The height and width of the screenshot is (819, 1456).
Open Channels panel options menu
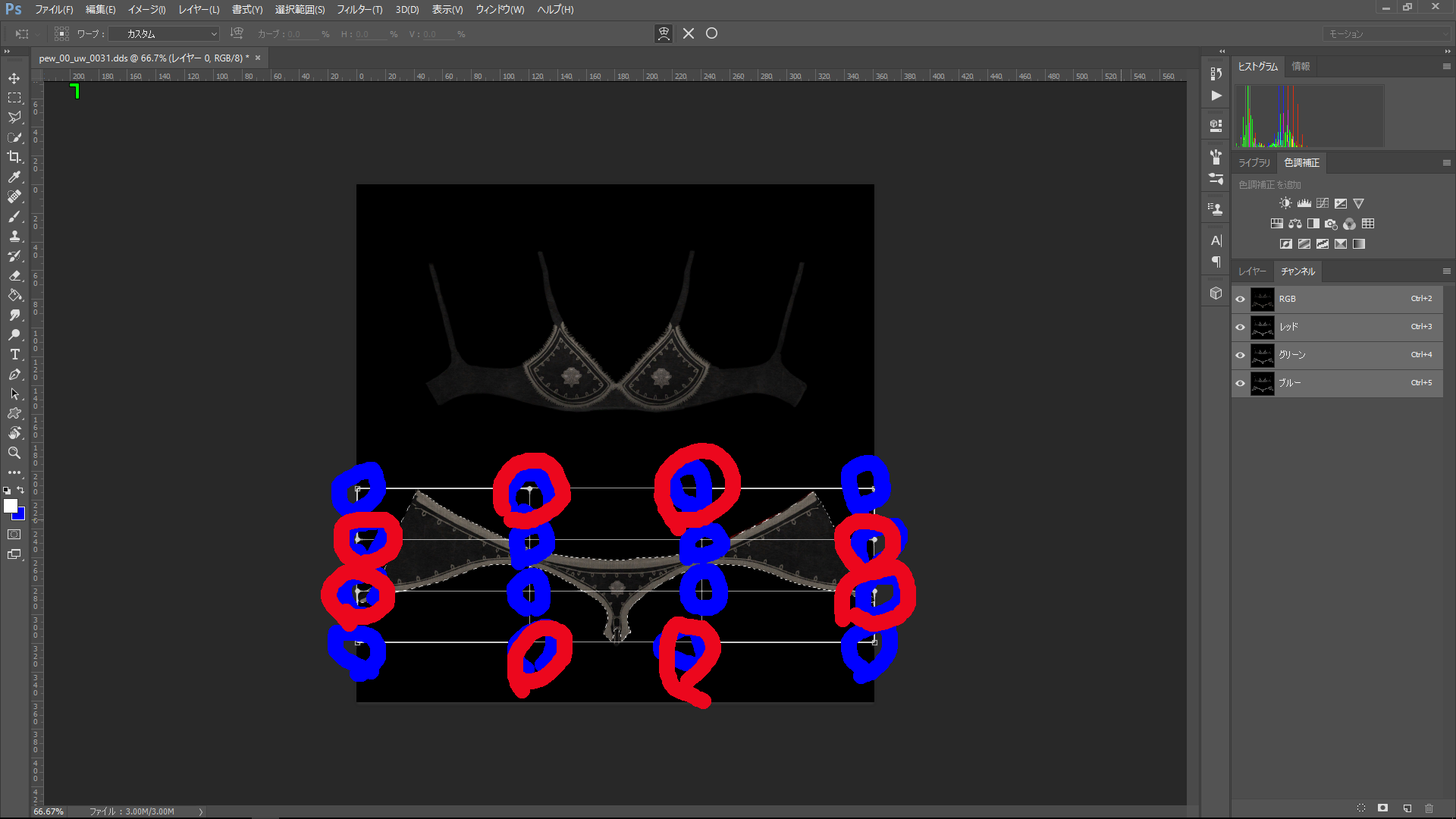click(x=1446, y=271)
